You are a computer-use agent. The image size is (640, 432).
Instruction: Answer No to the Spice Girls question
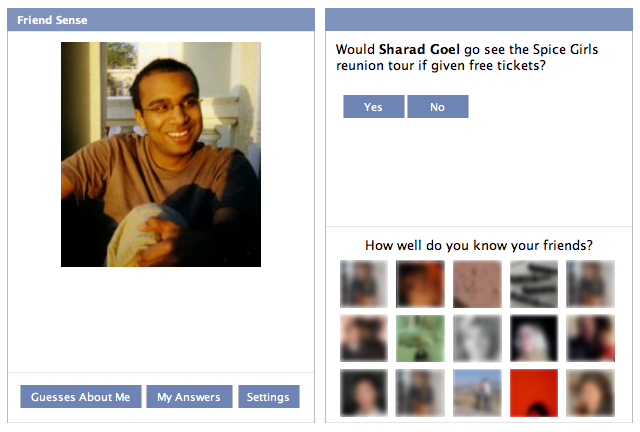438,107
